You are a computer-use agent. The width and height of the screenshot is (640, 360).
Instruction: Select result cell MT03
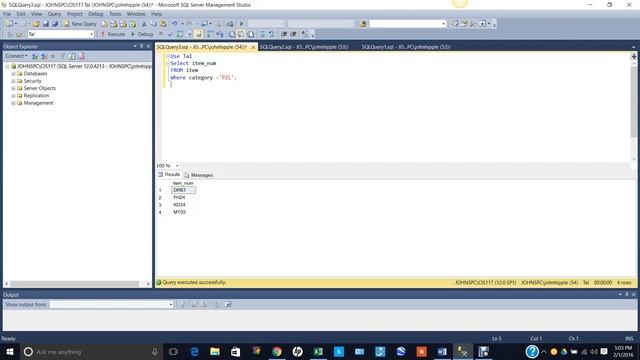[183, 212]
